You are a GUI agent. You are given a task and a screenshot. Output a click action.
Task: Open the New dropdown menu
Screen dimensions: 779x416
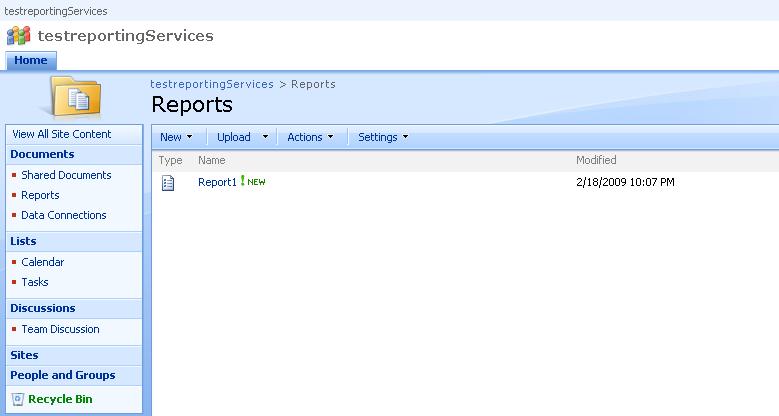coord(176,137)
